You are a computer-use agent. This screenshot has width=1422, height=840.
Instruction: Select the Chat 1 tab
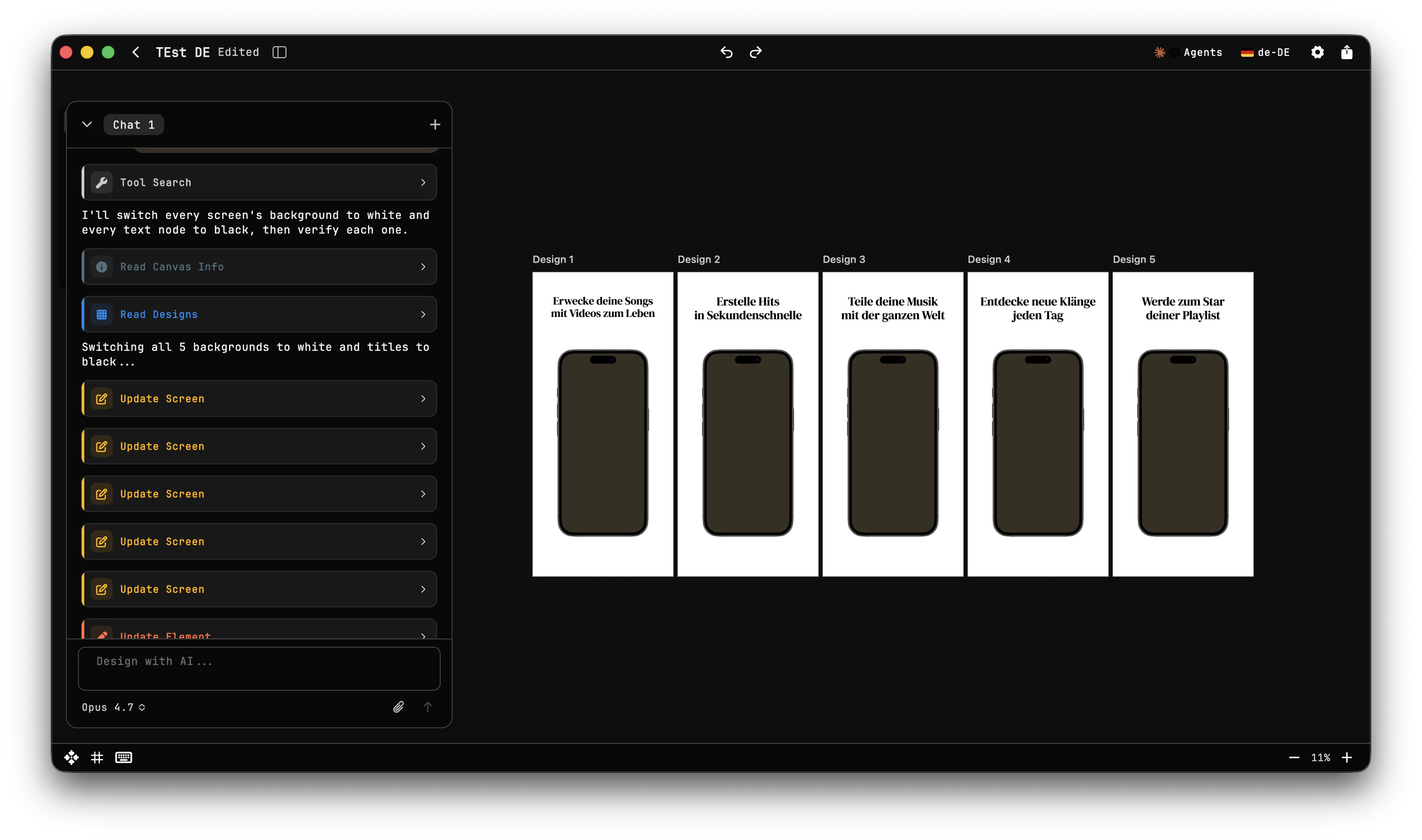coord(134,125)
